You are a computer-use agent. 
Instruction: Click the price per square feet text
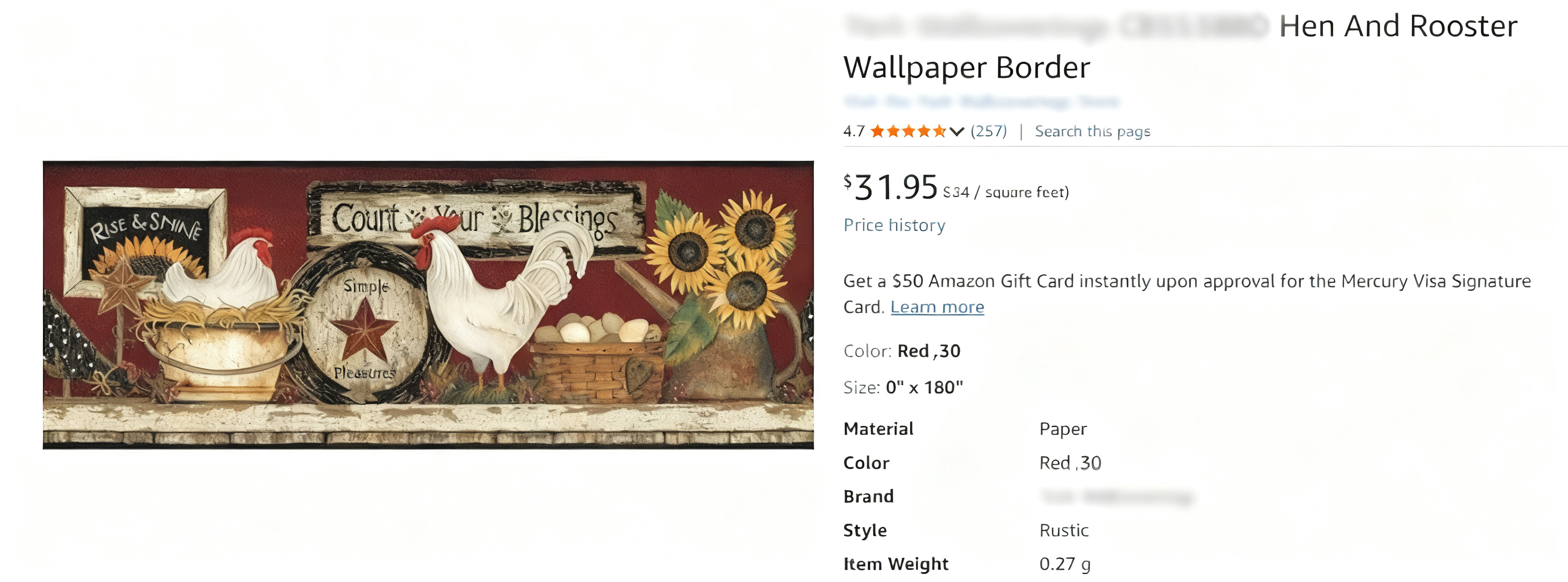tap(1006, 192)
